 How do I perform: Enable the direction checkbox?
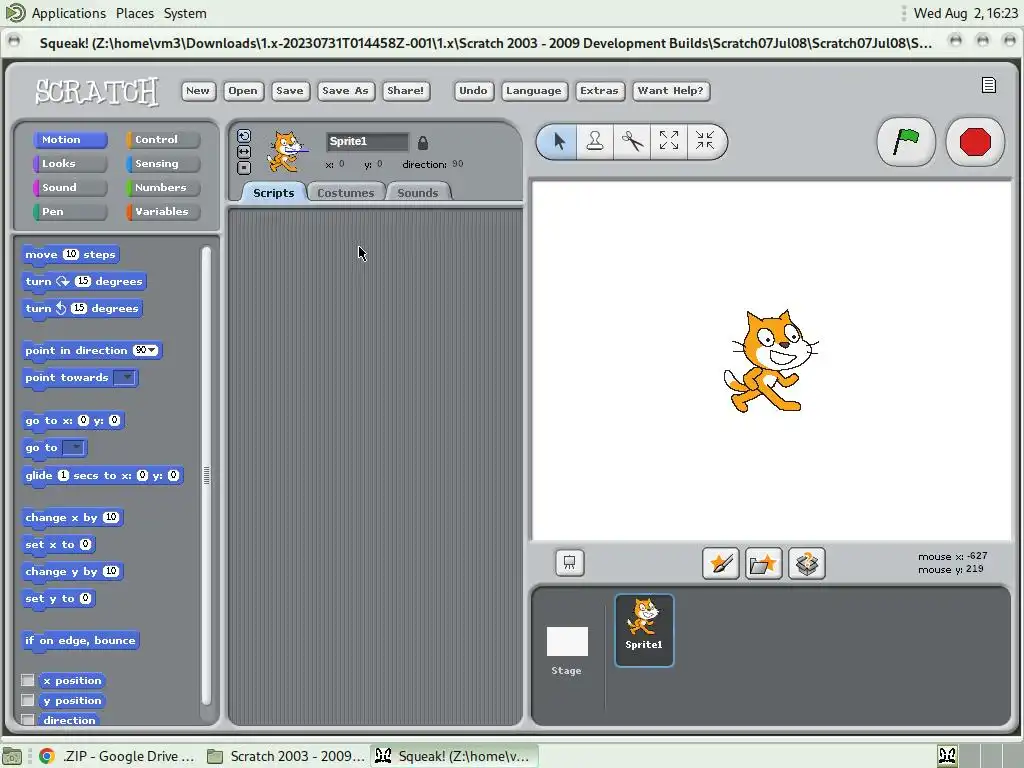click(x=27, y=720)
